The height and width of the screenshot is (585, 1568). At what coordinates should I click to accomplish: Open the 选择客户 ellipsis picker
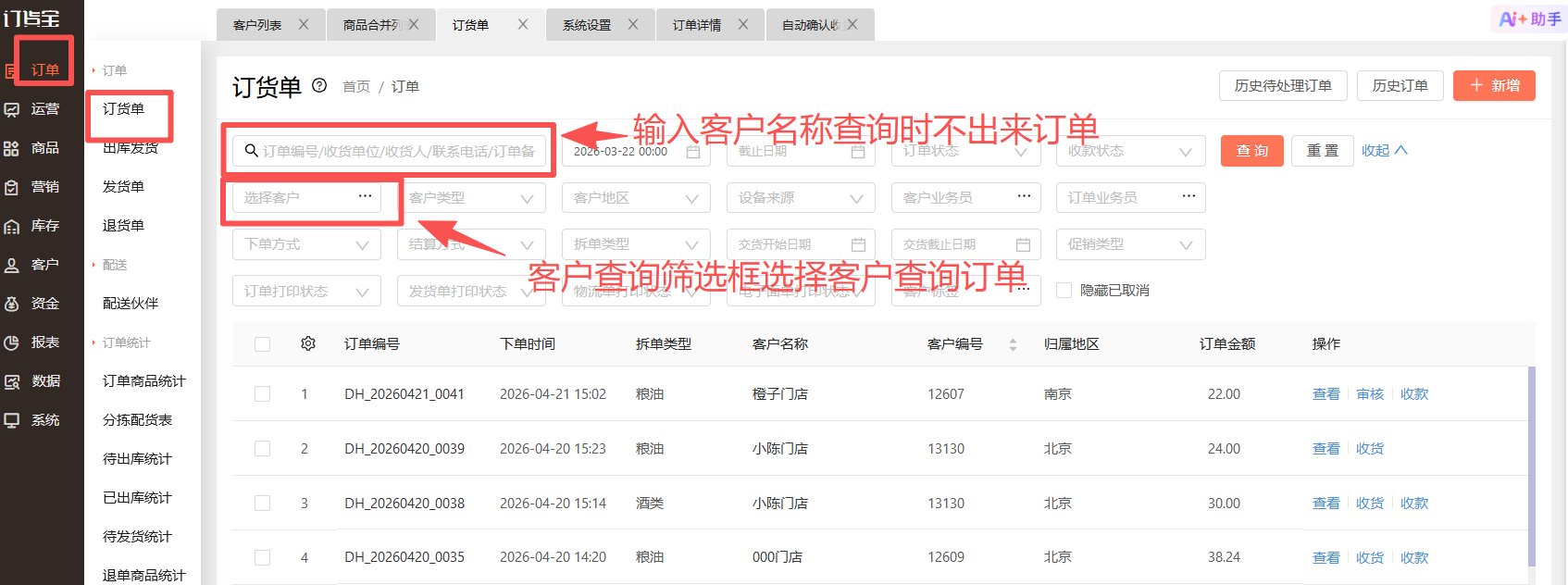coord(365,196)
